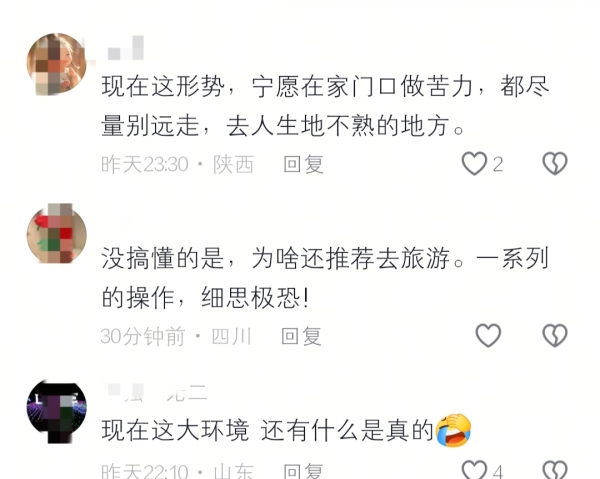Like the Shandong comment with 4 likes
This screenshot has width=600, height=479.
click(x=474, y=470)
